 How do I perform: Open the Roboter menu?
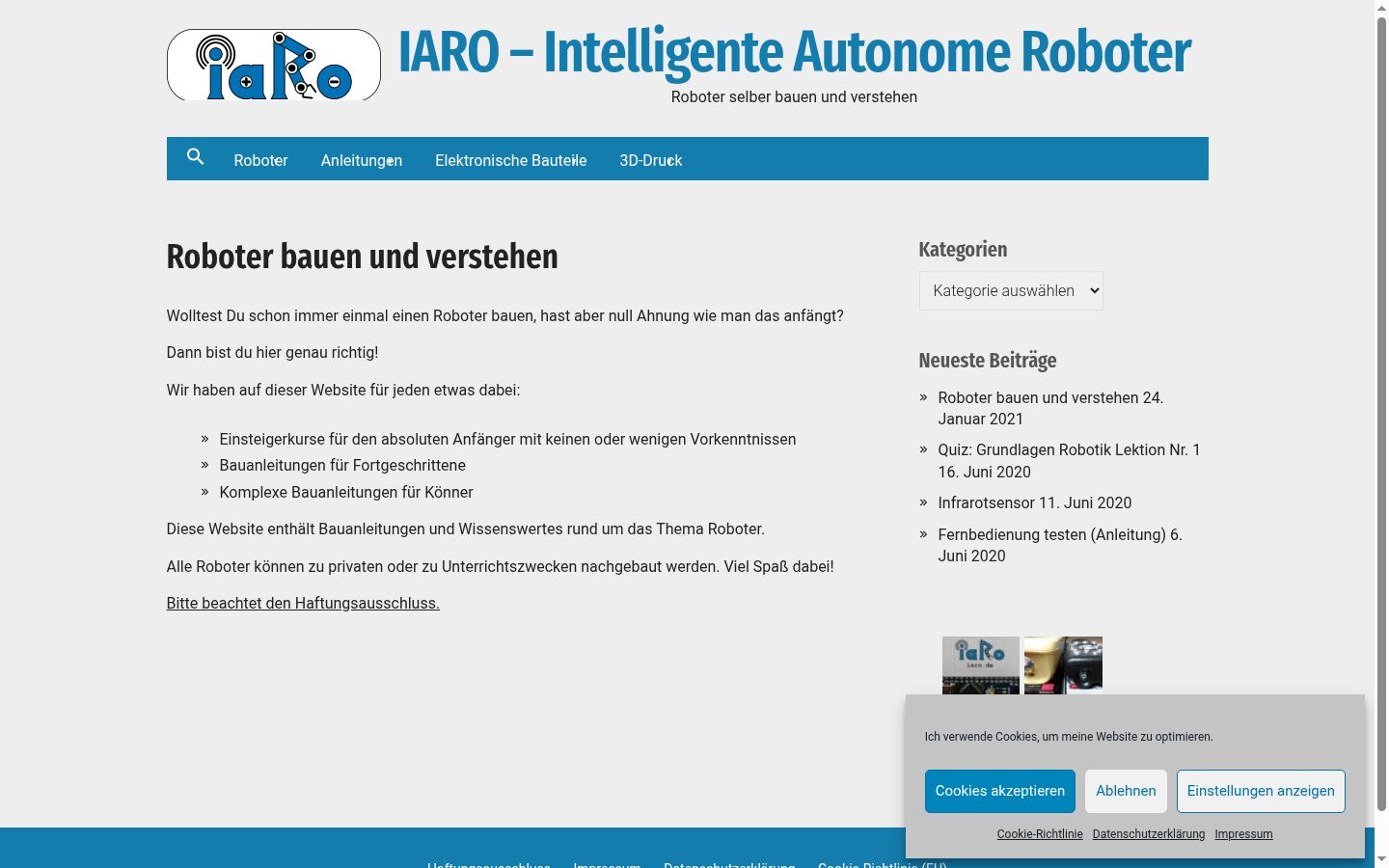[260, 160]
